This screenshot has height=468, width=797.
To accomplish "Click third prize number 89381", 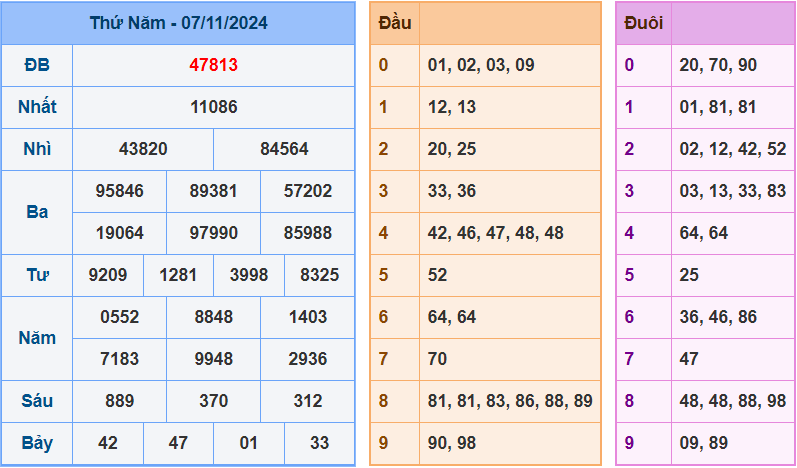I will (213, 191).
